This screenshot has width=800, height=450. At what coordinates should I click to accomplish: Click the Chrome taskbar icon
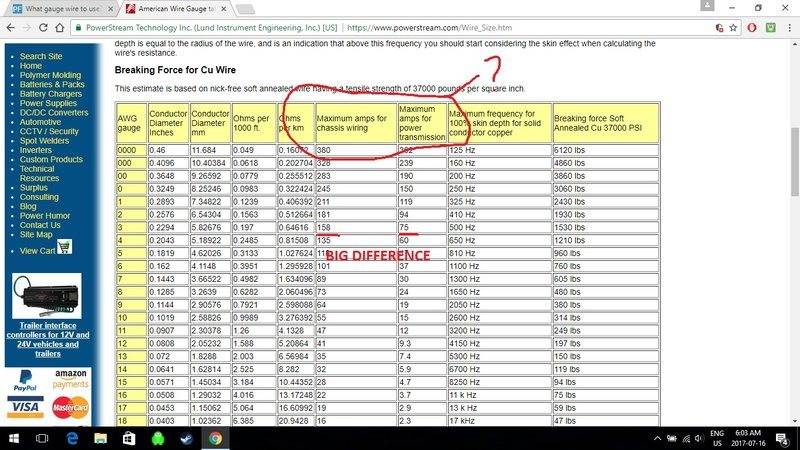tap(215, 438)
